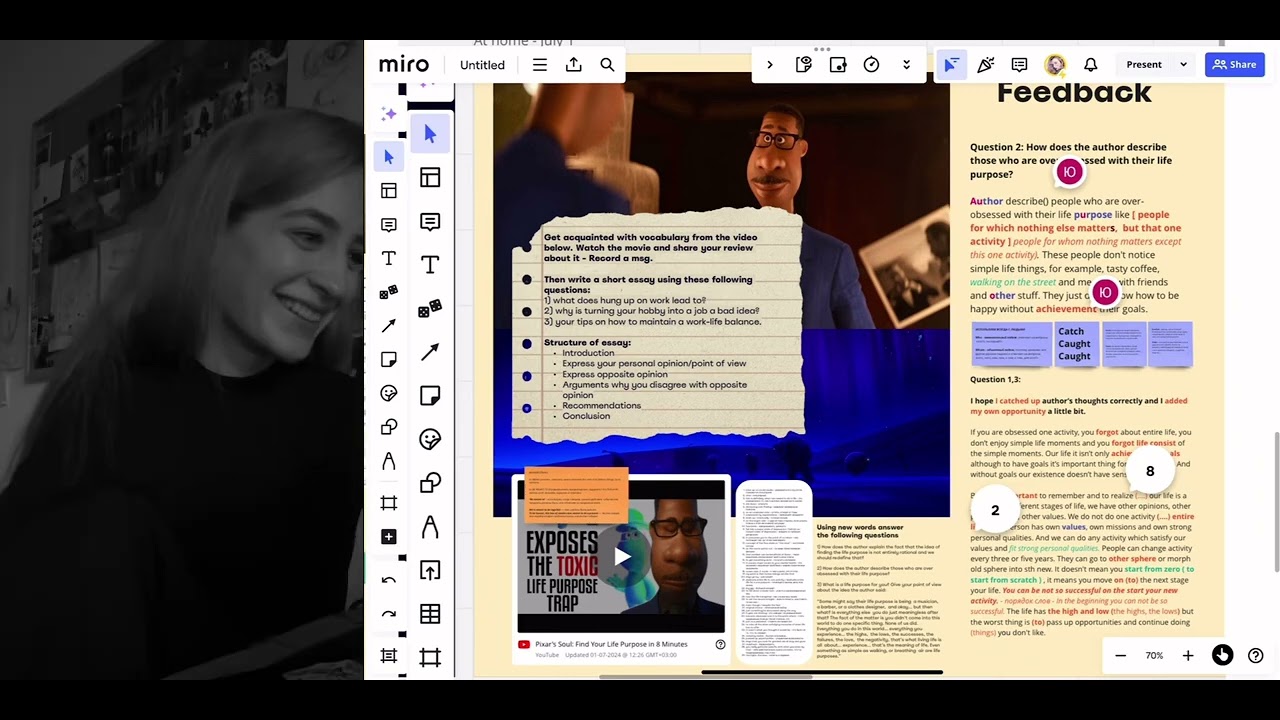Pick the arrow connection line tool
Image resolution: width=1280 pixels, height=720 pixels.
pyautogui.click(x=389, y=326)
